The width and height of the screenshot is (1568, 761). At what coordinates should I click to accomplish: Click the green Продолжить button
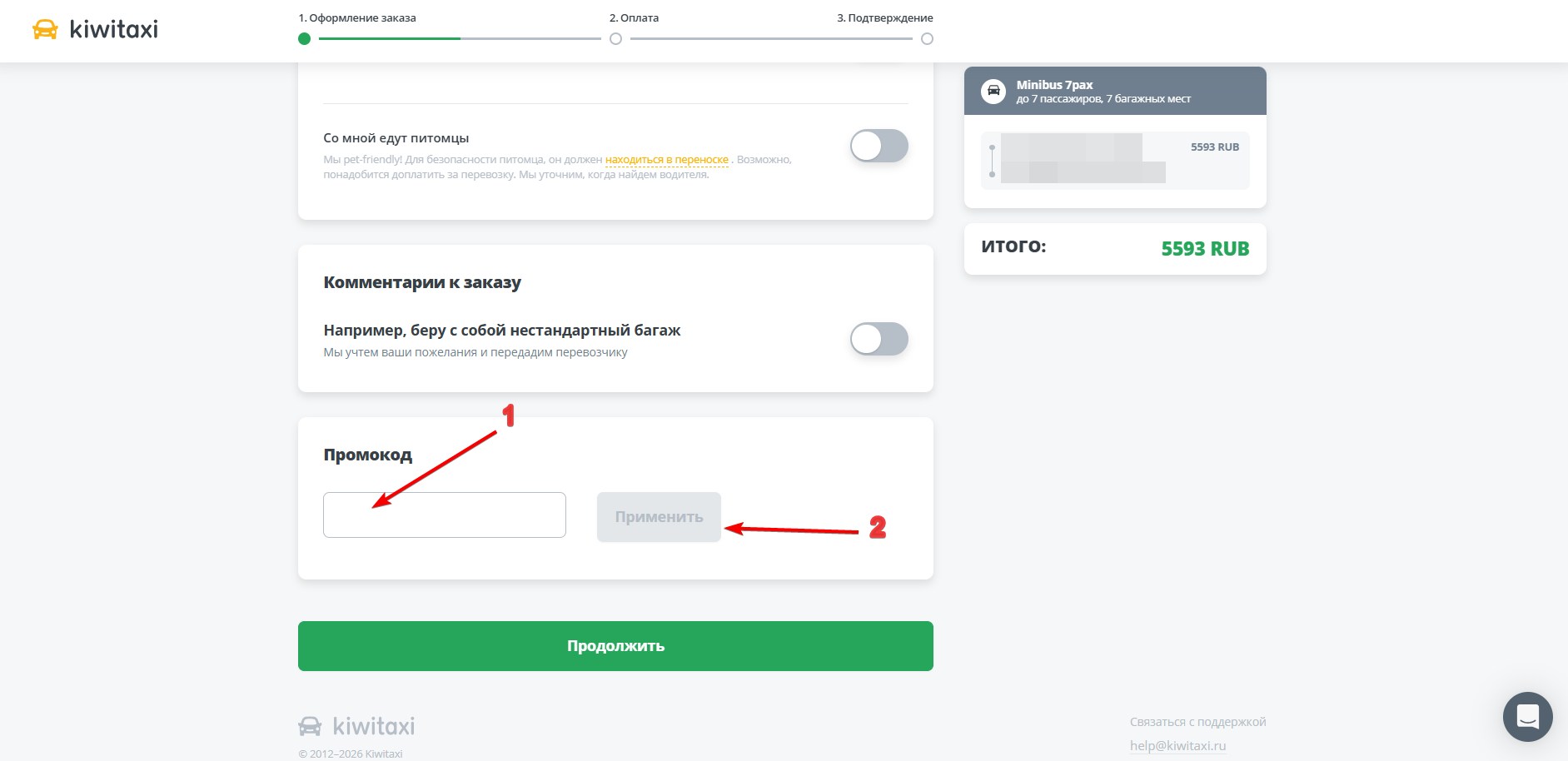(x=615, y=646)
